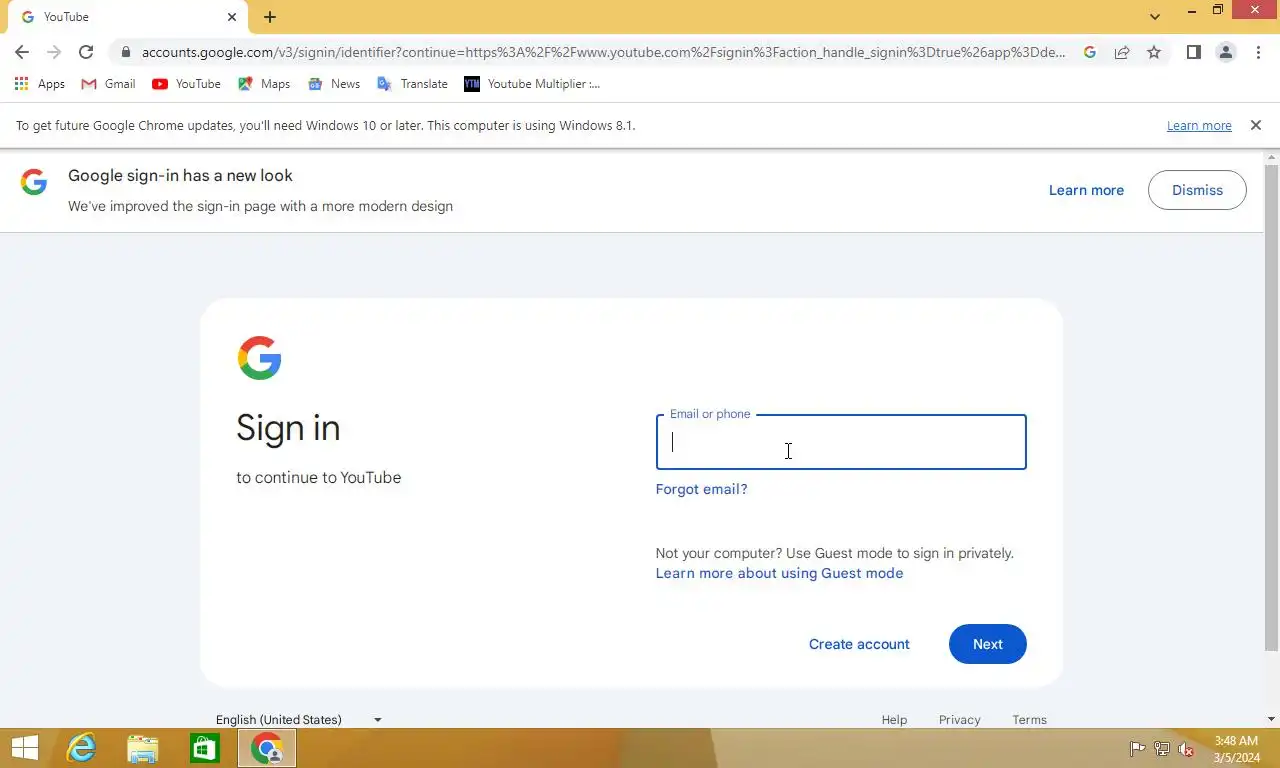Open the Youtube Multiplier bookmark
This screenshot has height=768, width=1280.
[532, 84]
